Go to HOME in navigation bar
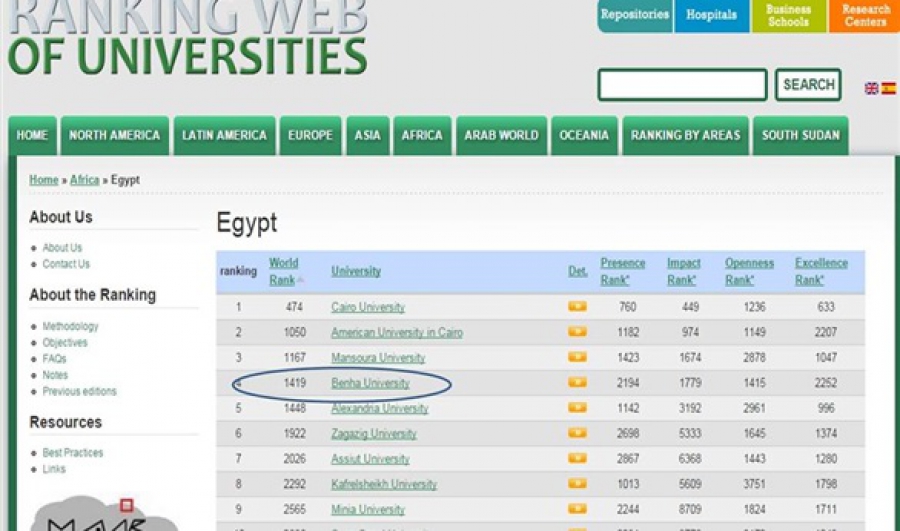Viewport: 900px width, 531px height. click(x=32, y=135)
